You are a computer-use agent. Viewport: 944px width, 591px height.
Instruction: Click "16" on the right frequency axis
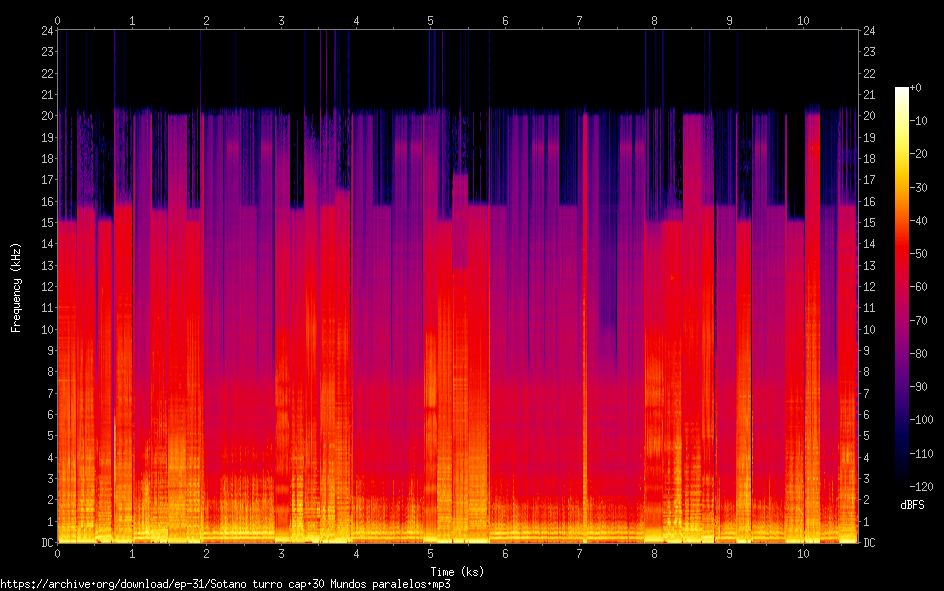pos(869,202)
